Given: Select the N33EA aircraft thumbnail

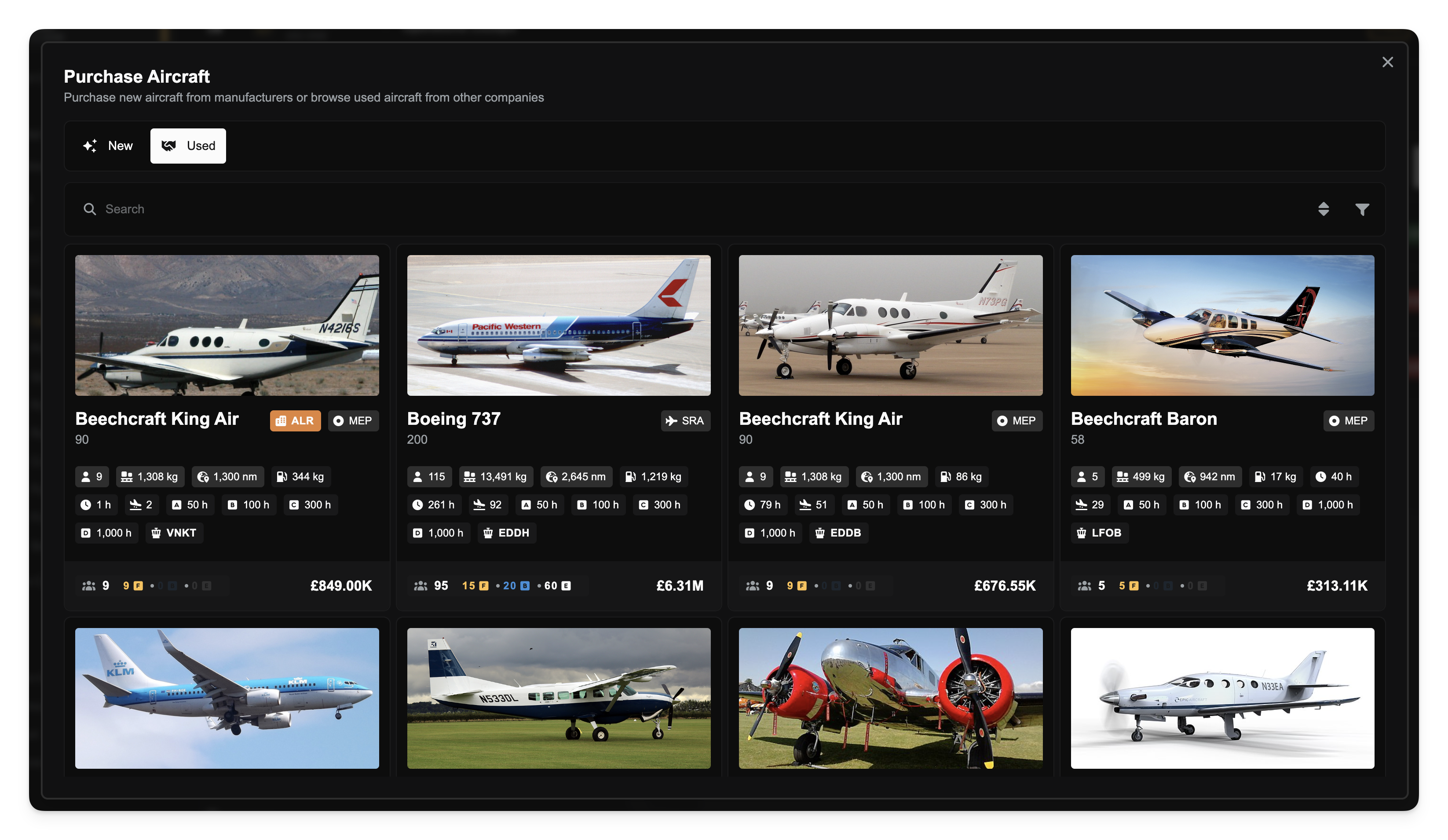Looking at the screenshot, I should point(1222,698).
